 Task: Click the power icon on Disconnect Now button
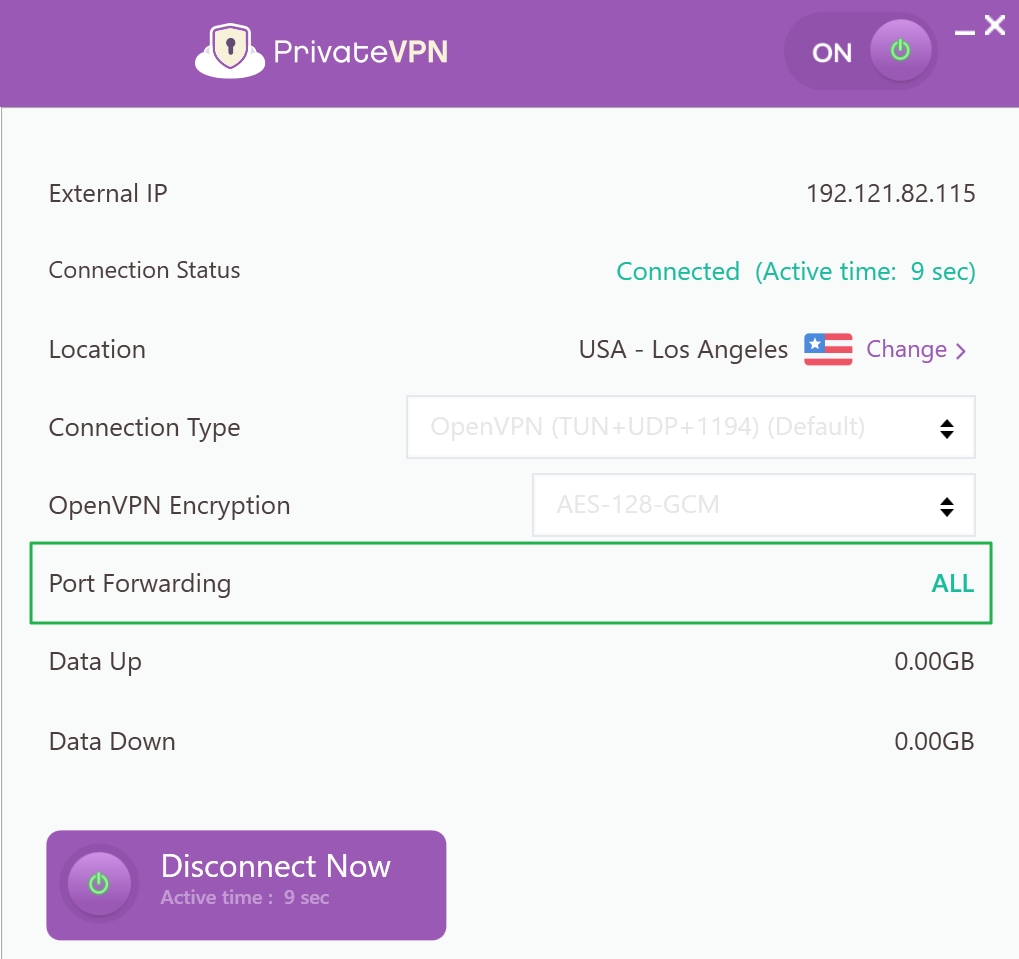point(98,884)
